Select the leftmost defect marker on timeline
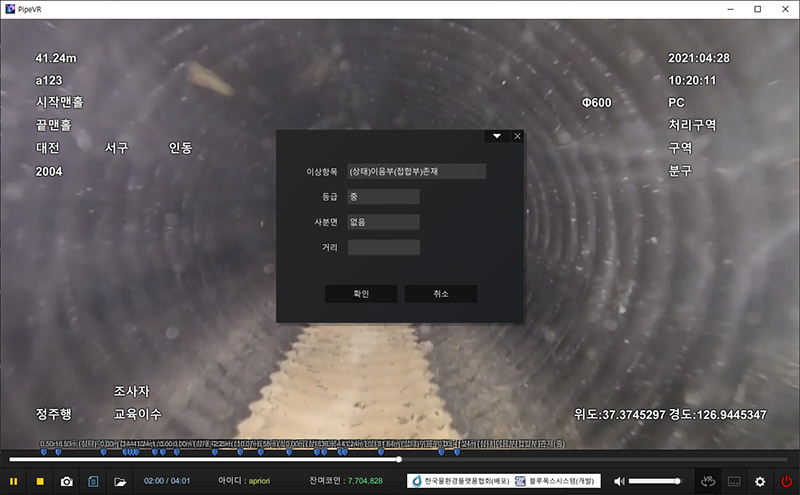 click(x=44, y=452)
